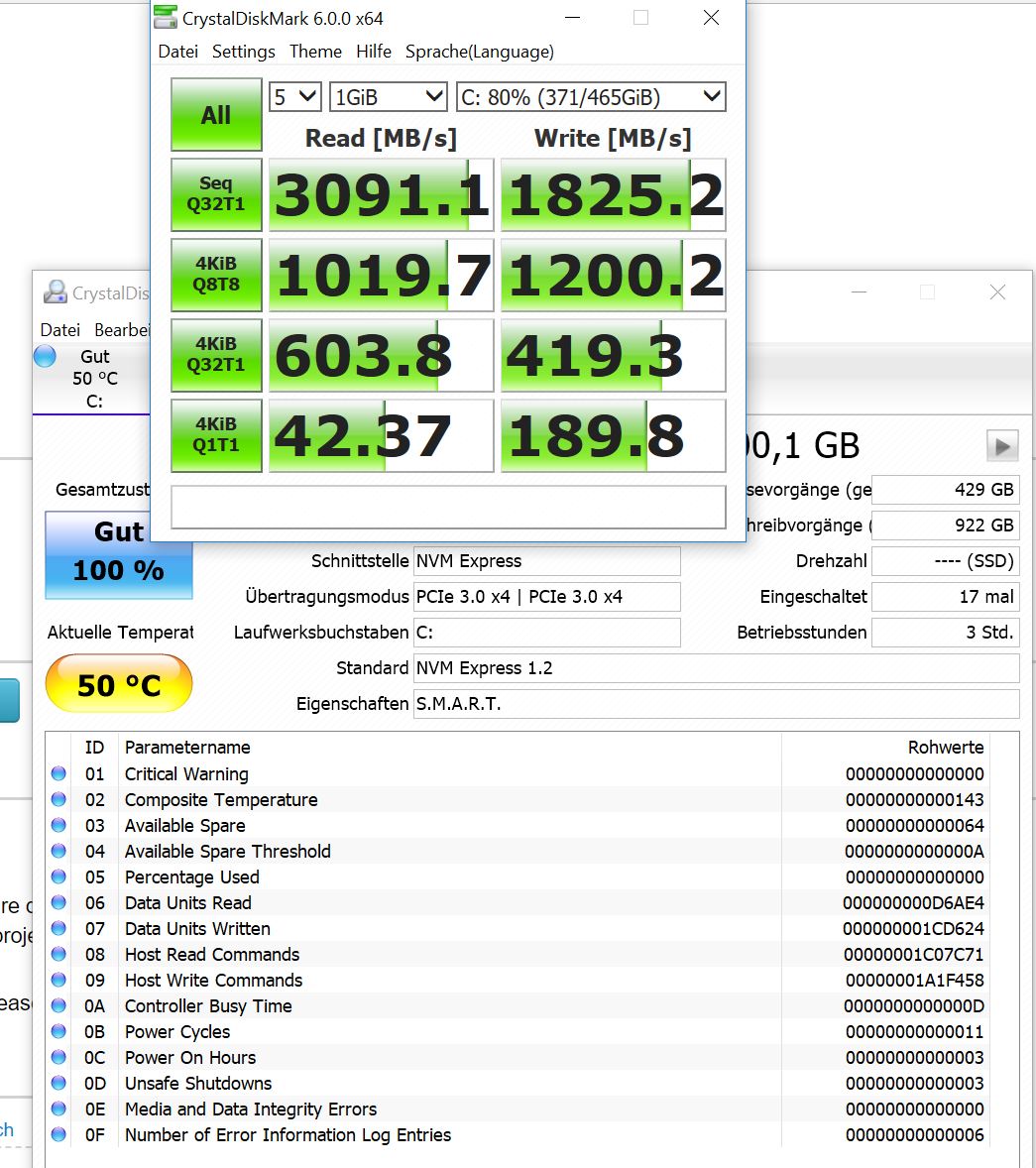Select the Power On Hours row label

pos(190,1057)
